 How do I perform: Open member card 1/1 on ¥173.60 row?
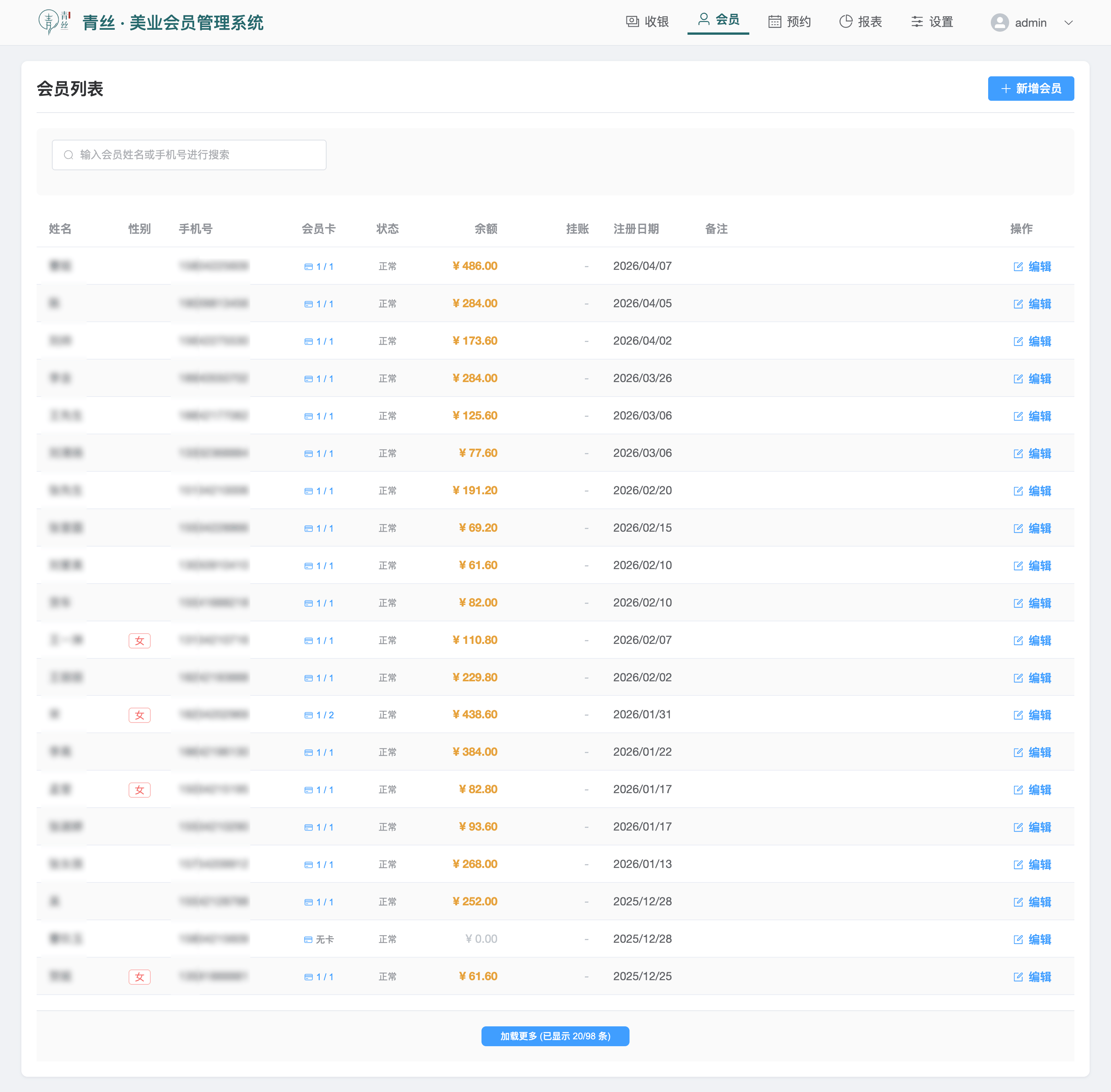(x=319, y=341)
